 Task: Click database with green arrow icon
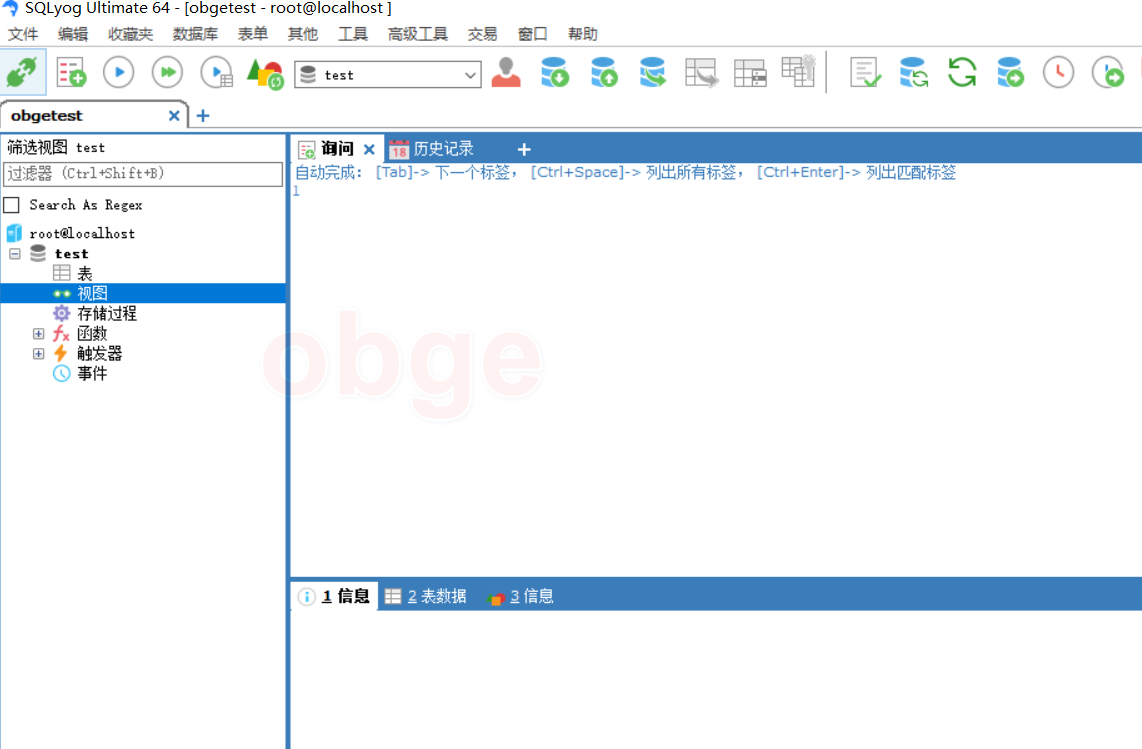tap(1010, 72)
